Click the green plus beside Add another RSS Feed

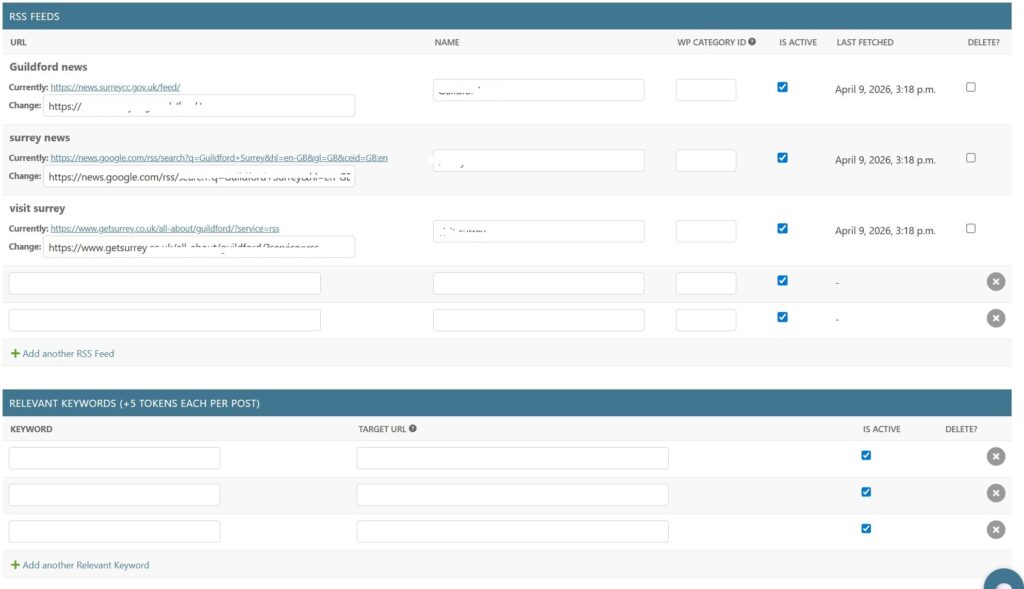[15, 353]
